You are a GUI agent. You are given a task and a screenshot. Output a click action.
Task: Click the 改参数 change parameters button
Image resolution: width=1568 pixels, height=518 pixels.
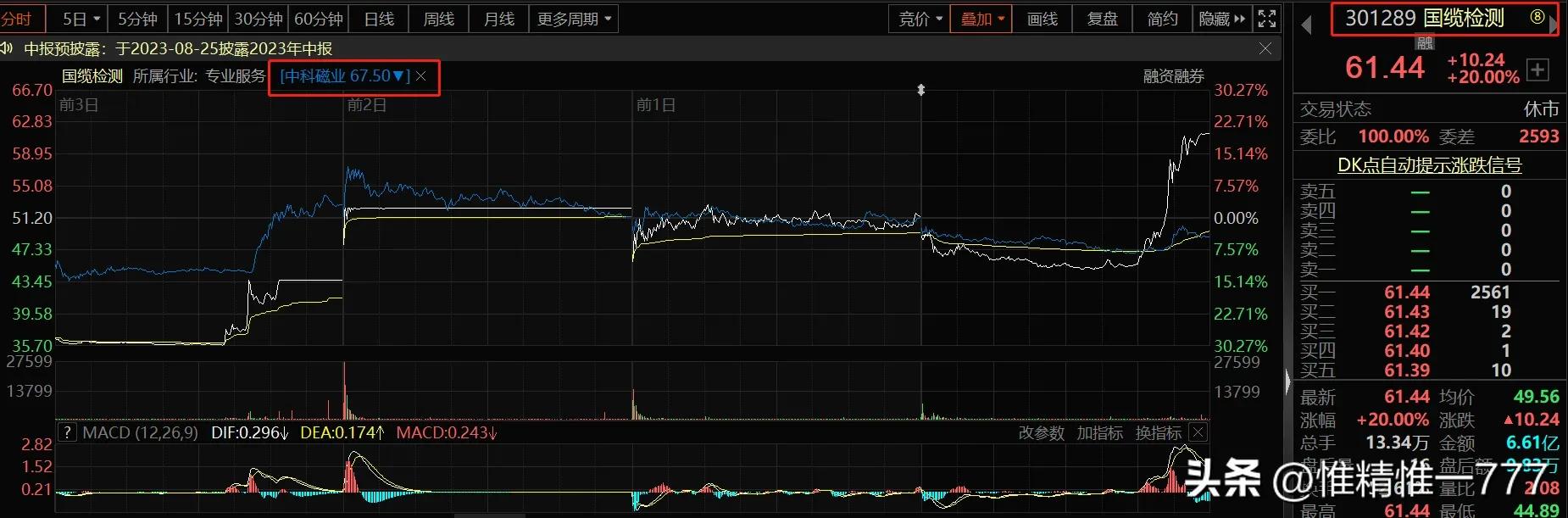pos(1041,433)
